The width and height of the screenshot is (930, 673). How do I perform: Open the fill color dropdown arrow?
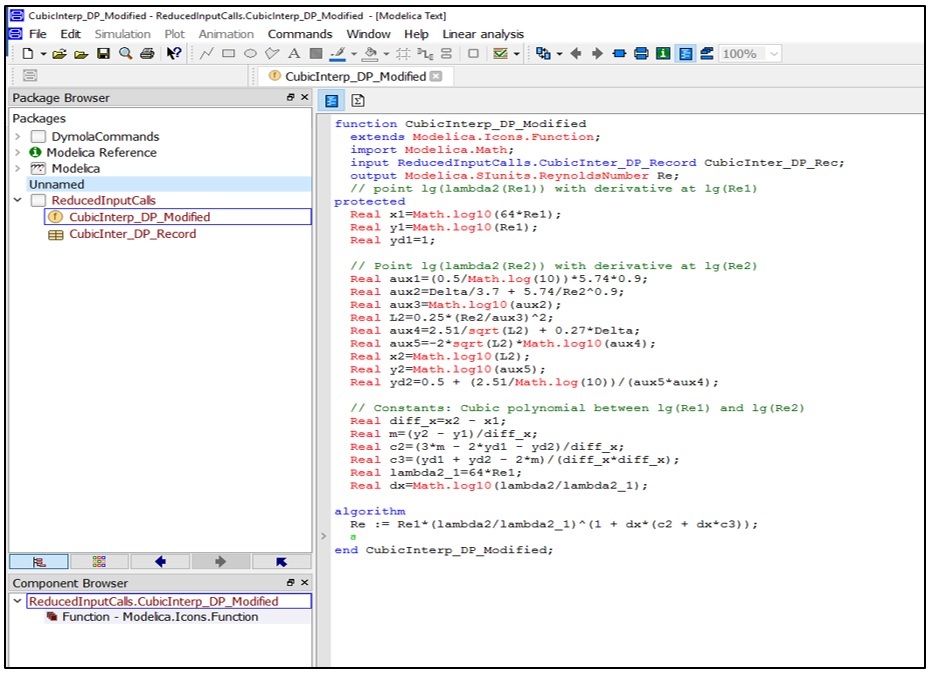click(x=387, y=54)
